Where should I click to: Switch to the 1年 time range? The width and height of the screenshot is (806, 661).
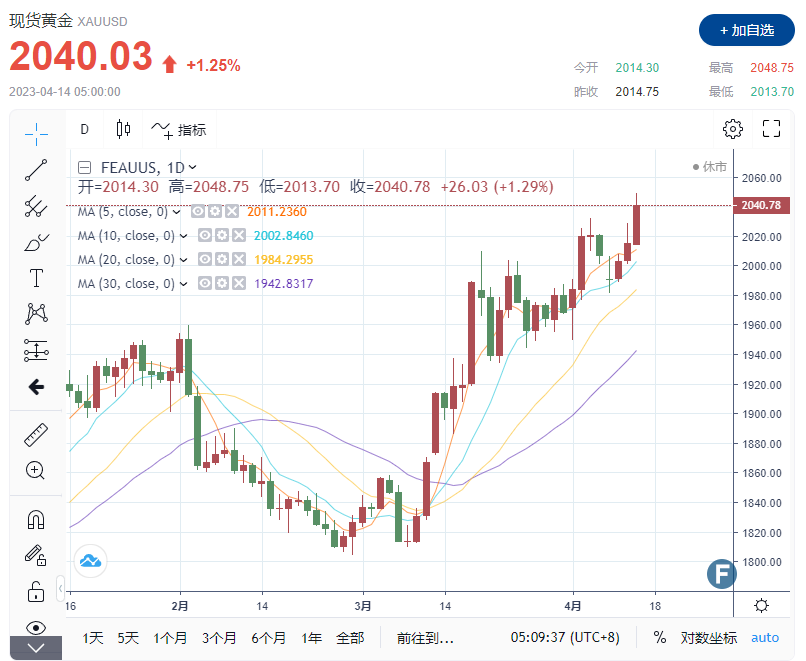(x=311, y=637)
